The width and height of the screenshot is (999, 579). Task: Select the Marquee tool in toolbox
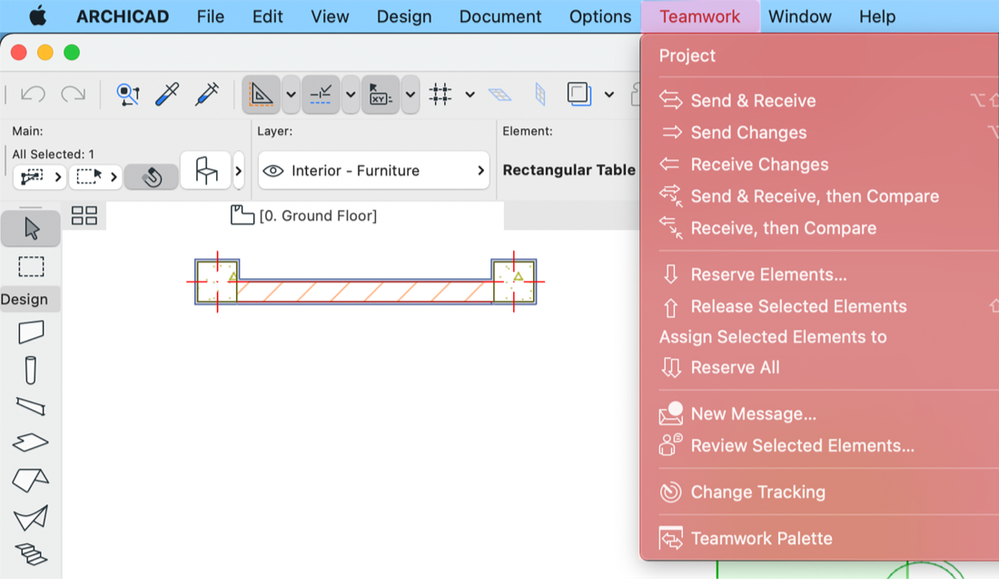(31, 266)
